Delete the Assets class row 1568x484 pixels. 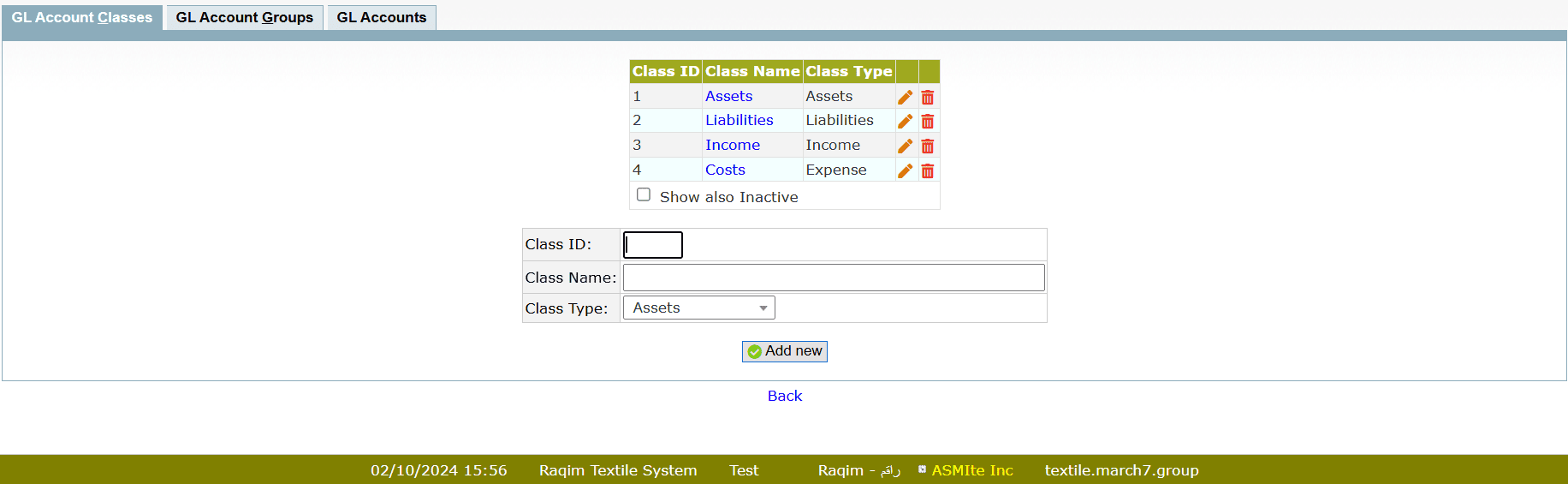coord(927,97)
